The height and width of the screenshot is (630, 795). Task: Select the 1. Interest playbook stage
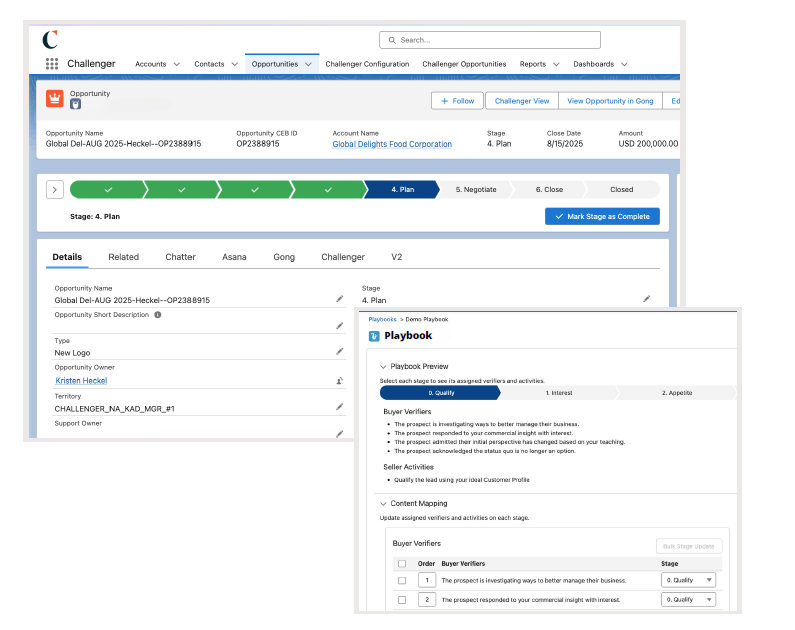(559, 393)
